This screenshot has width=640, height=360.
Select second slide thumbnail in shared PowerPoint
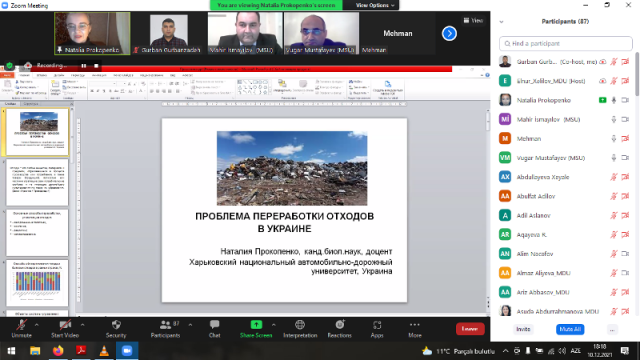coord(38,182)
